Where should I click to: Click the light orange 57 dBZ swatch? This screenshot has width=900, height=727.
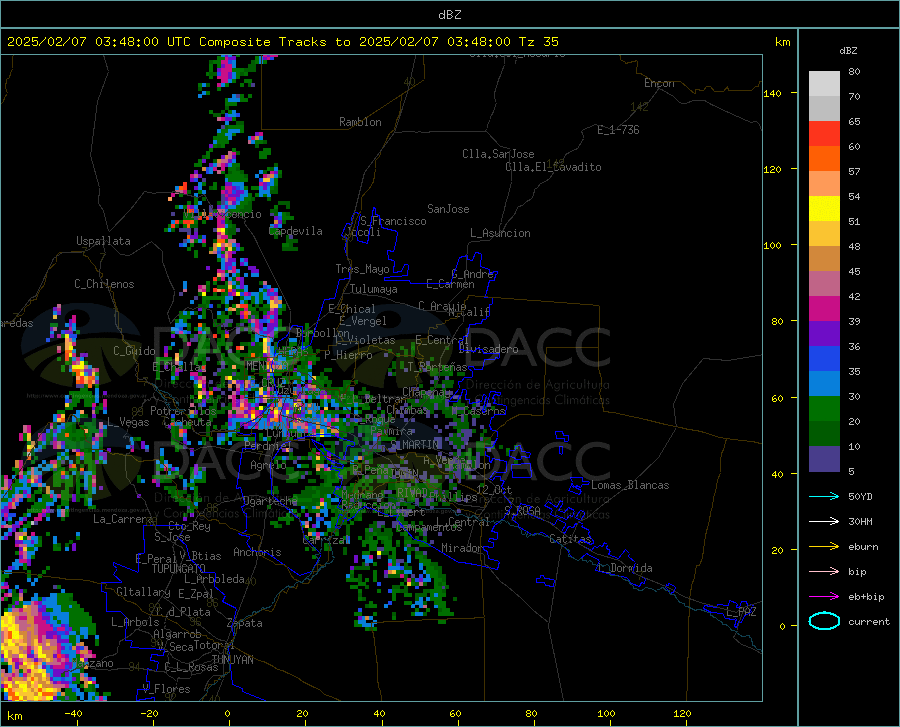[824, 184]
